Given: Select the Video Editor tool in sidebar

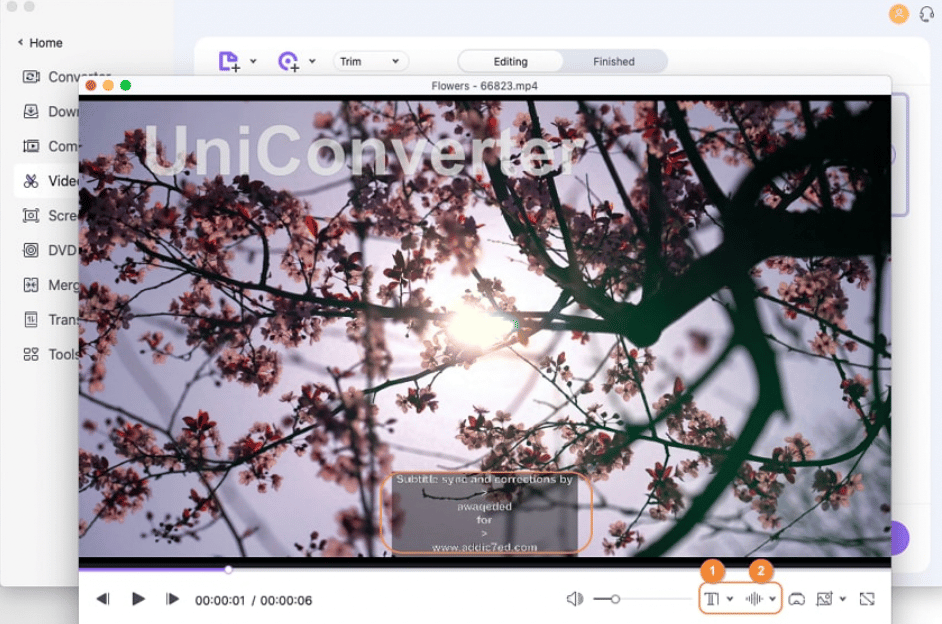Looking at the screenshot, I should point(62,181).
